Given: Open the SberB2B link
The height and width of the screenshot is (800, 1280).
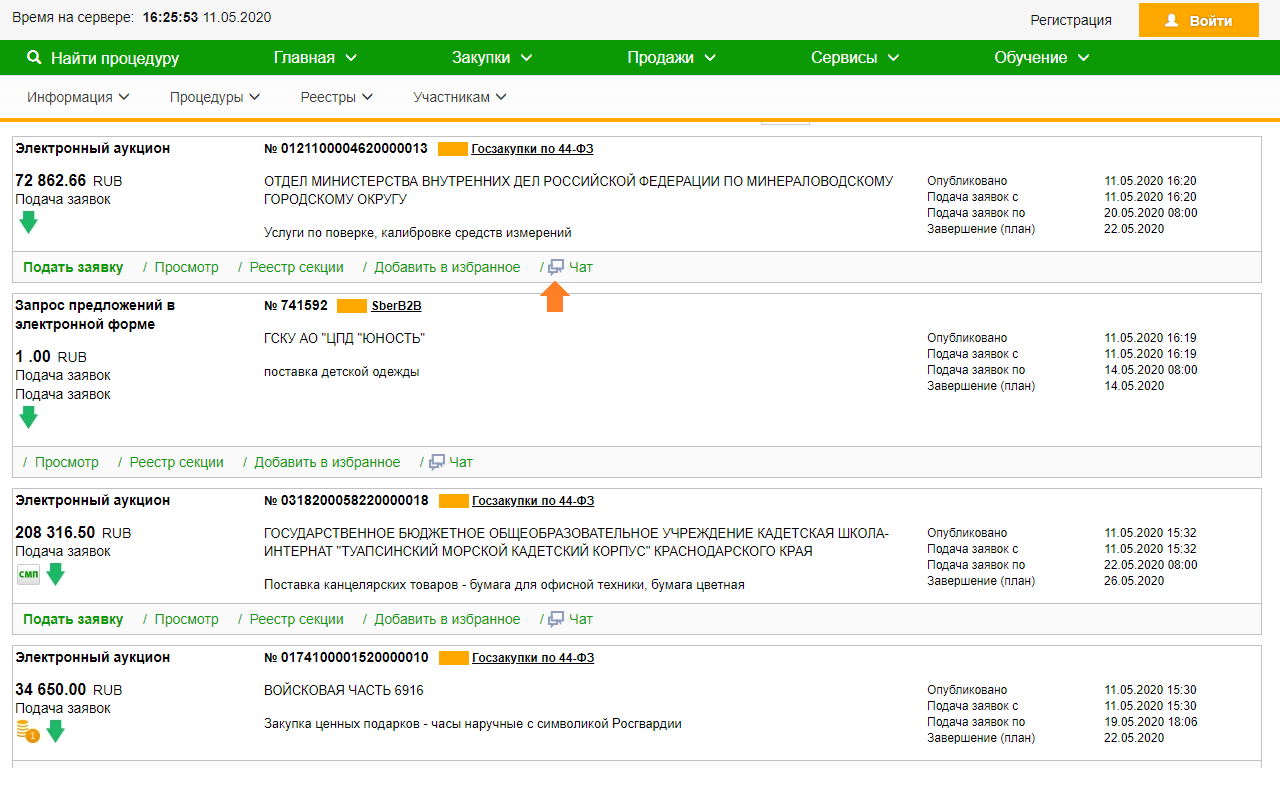Looking at the screenshot, I should 396,306.
